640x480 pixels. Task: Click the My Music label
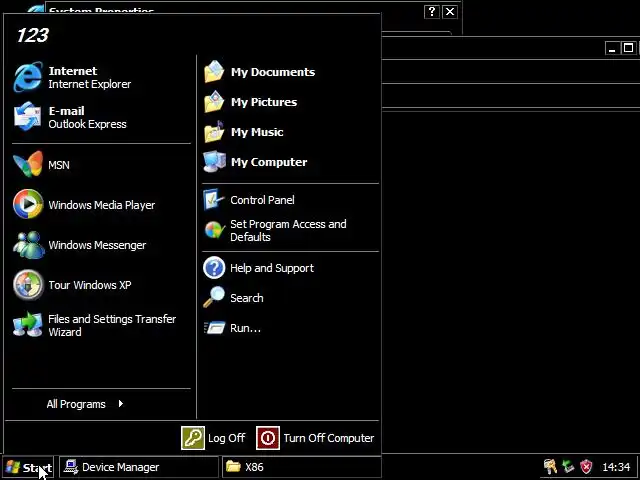pos(257,132)
